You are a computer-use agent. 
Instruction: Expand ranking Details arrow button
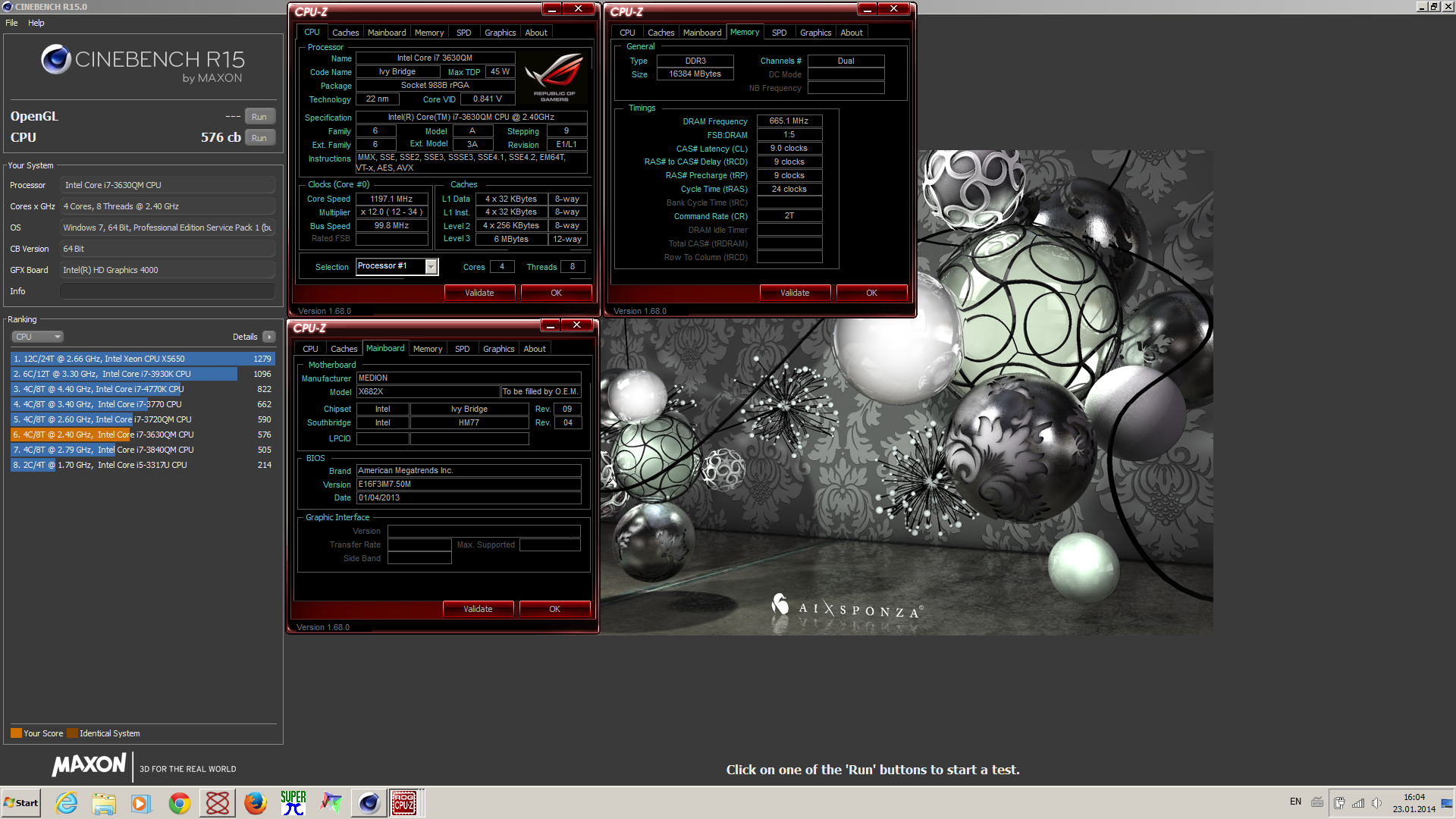tap(269, 337)
